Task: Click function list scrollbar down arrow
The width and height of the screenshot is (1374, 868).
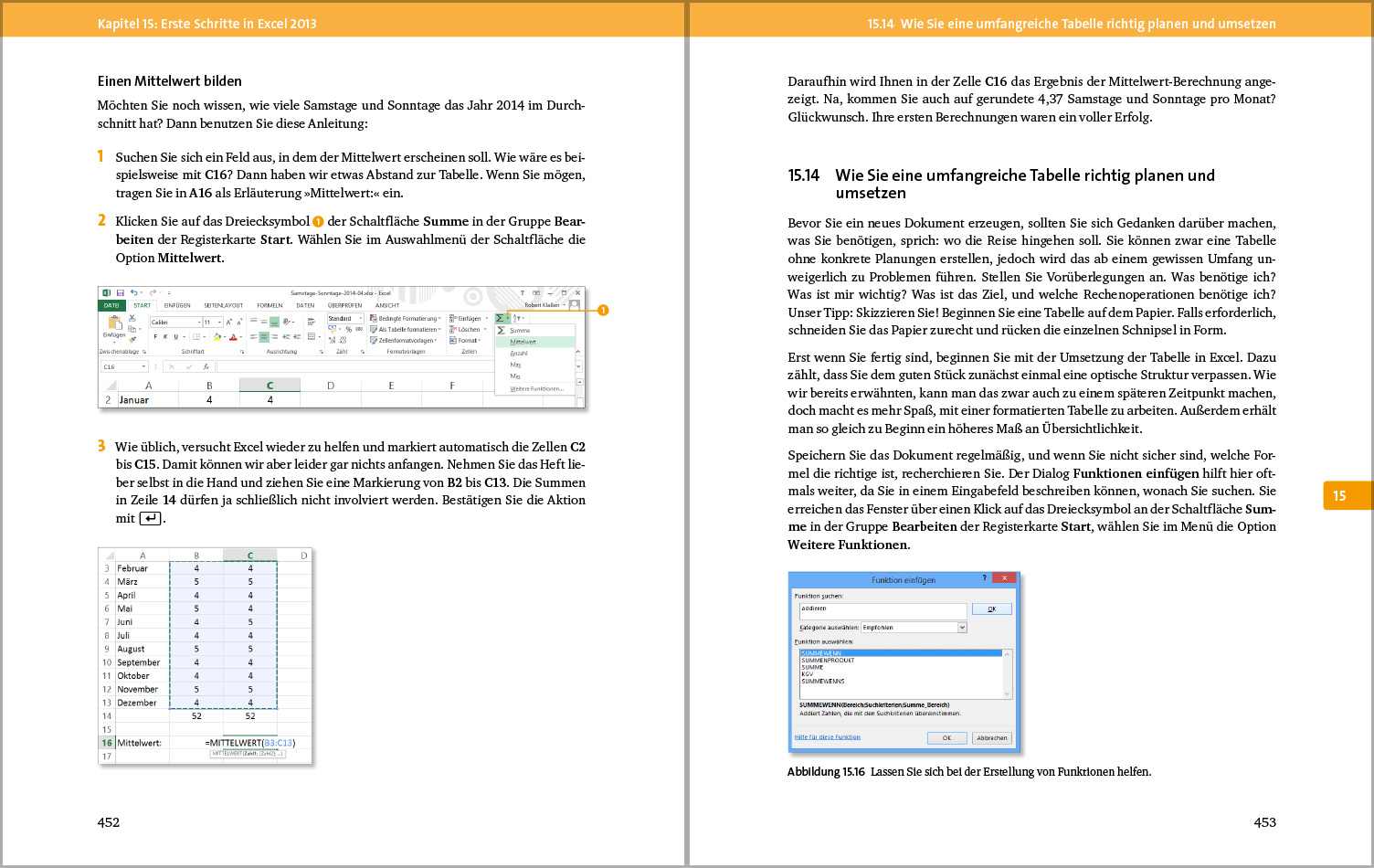Action: 1008,693
